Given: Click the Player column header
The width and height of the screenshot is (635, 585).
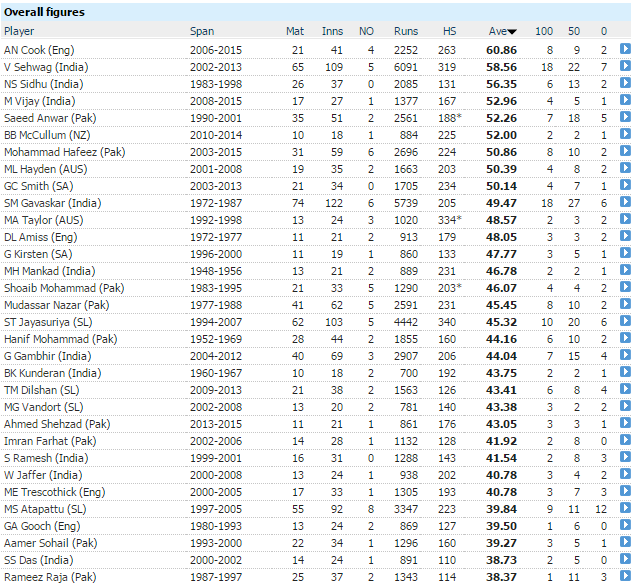Looking at the screenshot, I should pyautogui.click(x=19, y=32).
